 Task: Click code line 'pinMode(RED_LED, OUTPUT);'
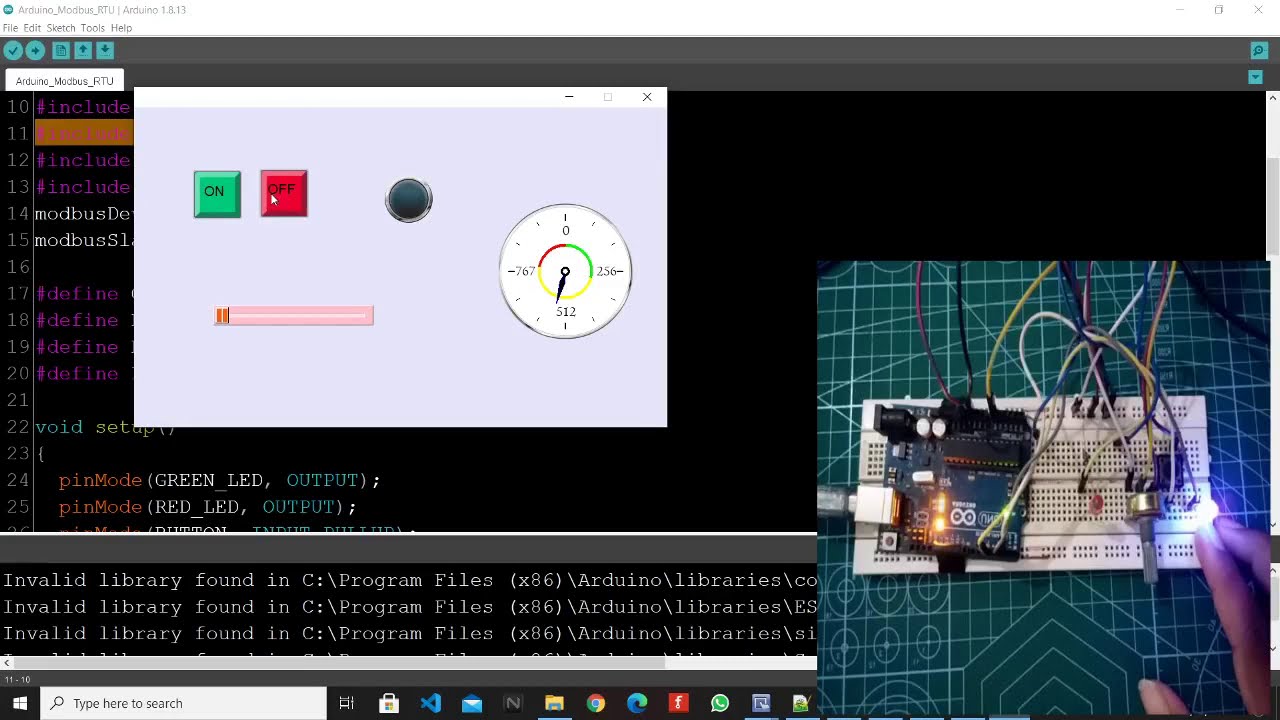207,507
